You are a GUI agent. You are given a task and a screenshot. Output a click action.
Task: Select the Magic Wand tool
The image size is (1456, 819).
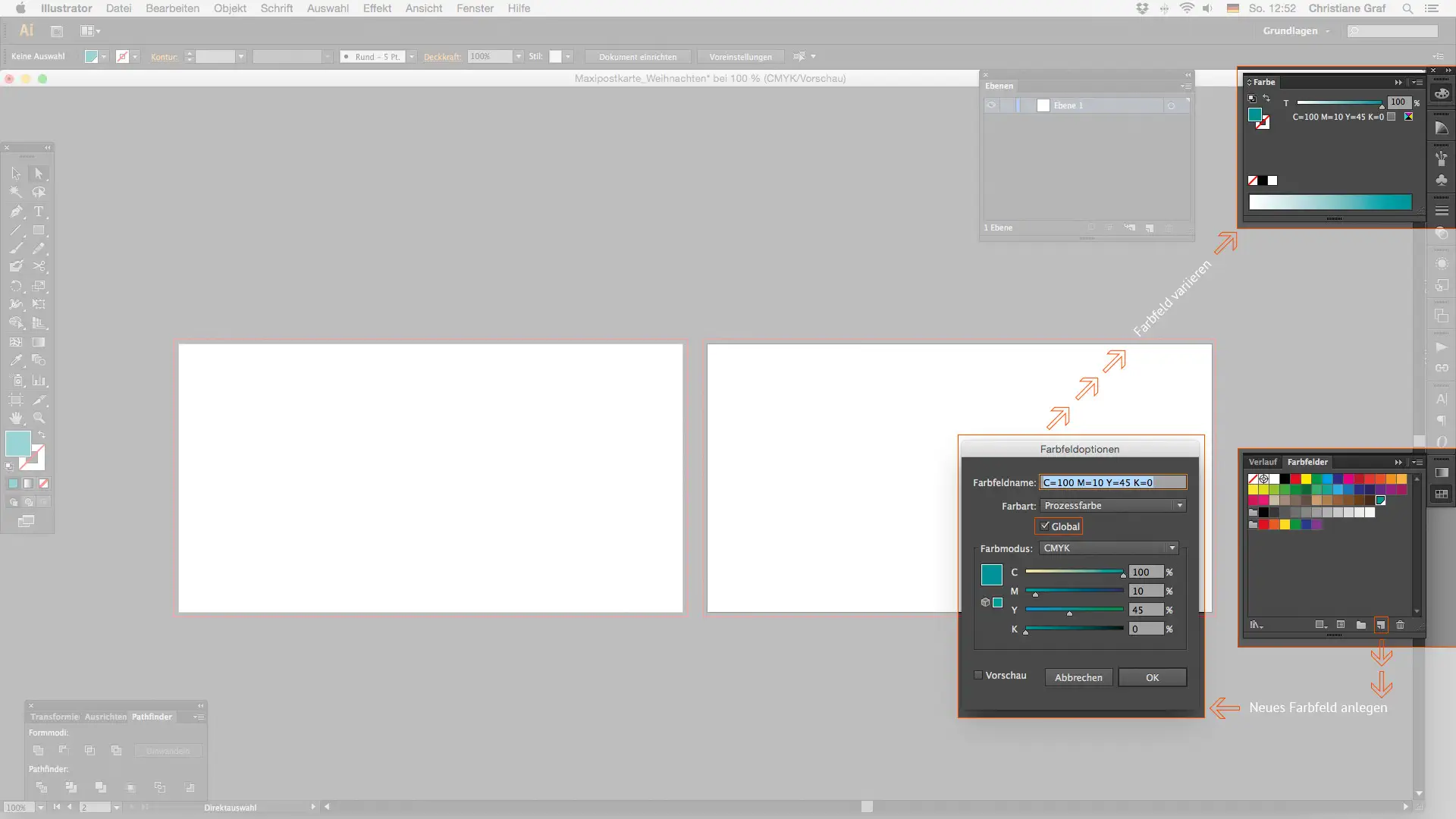(16, 193)
